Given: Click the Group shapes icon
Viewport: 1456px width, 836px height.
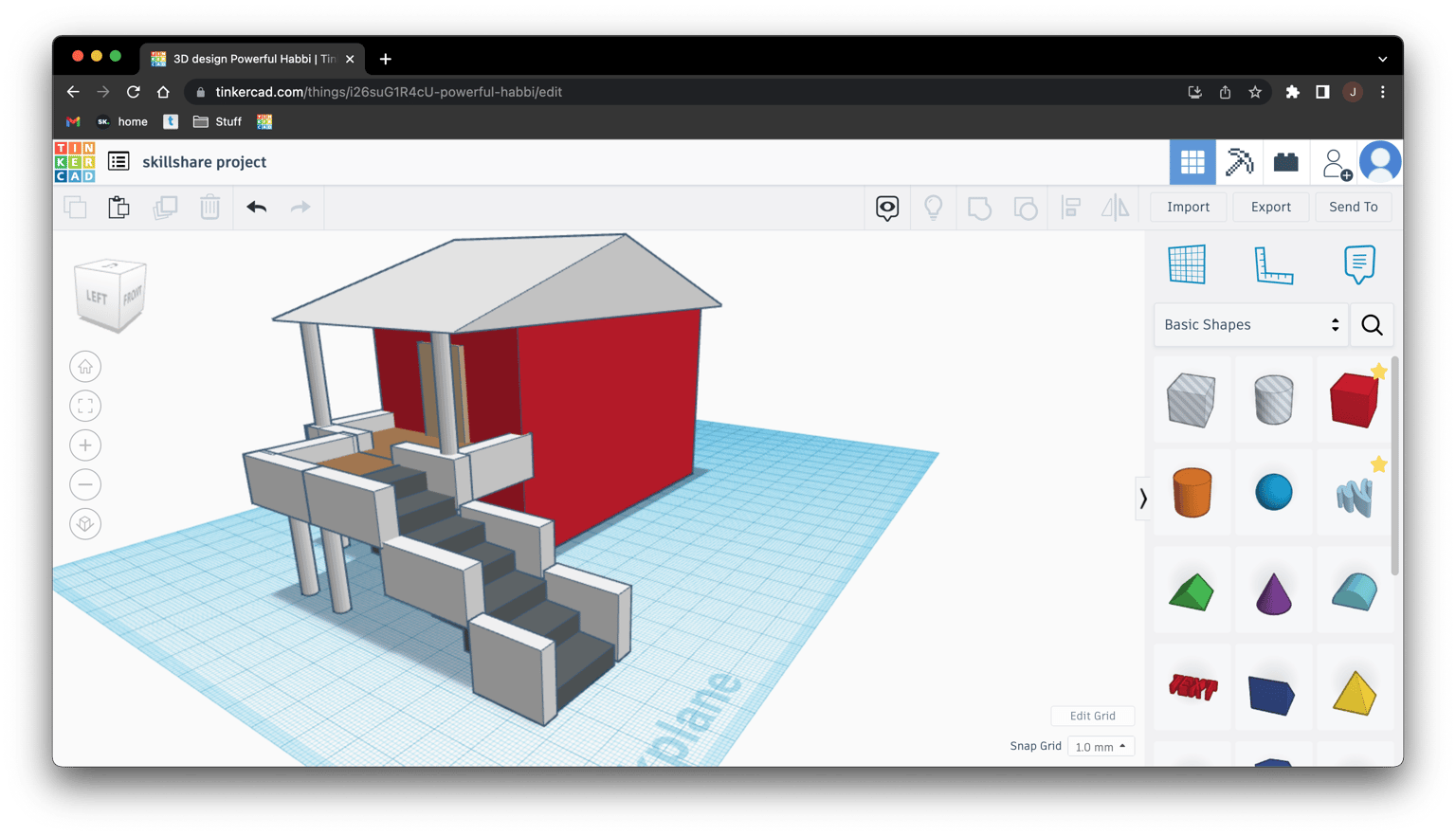Looking at the screenshot, I should point(979,208).
